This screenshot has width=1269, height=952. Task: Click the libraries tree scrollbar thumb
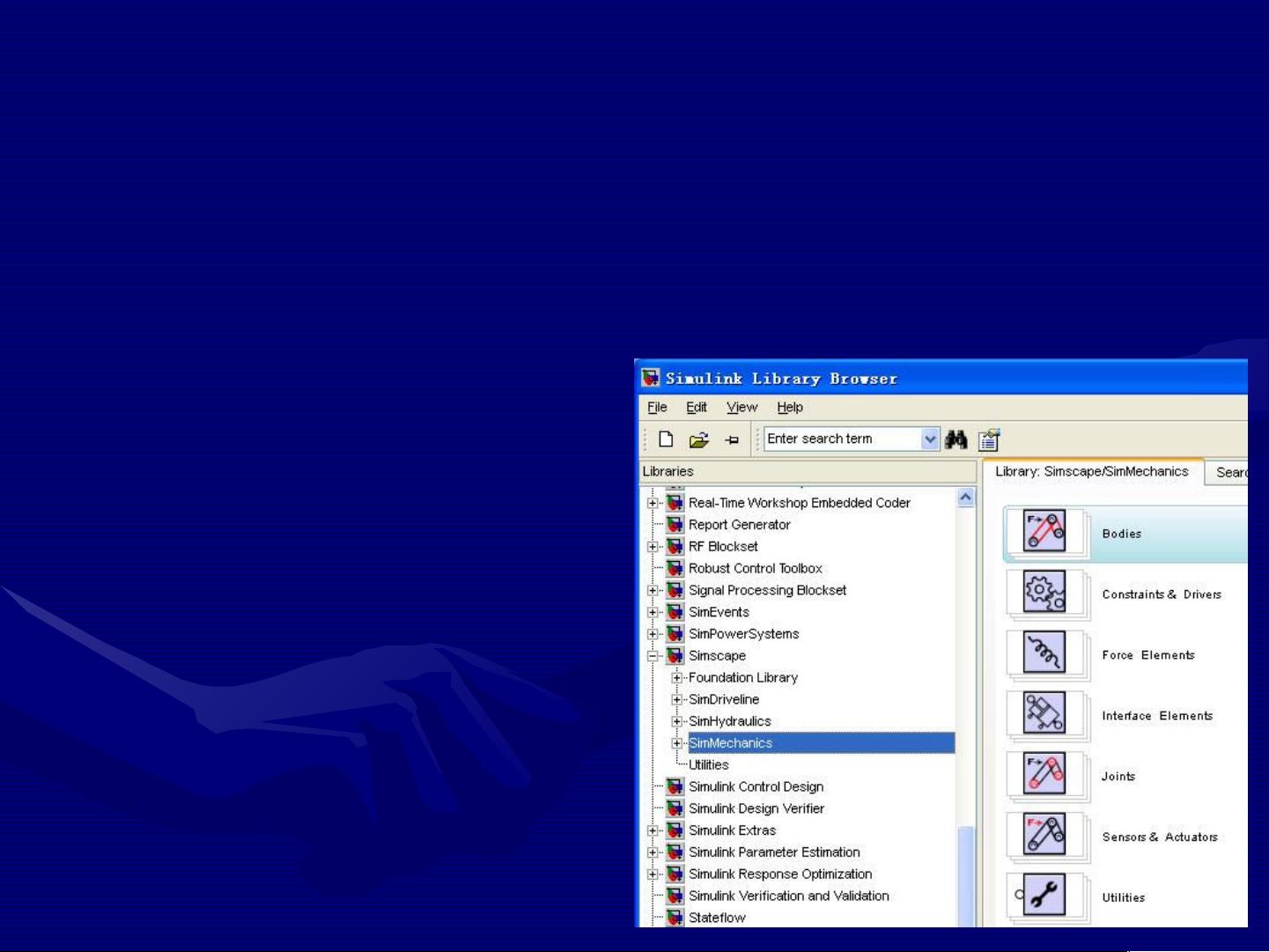tap(966, 875)
